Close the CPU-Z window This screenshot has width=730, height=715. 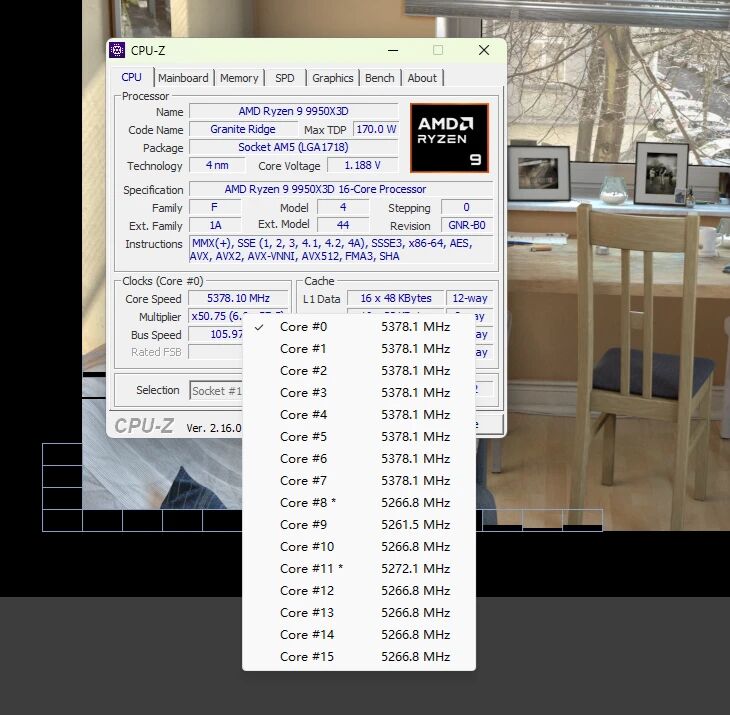(484, 50)
